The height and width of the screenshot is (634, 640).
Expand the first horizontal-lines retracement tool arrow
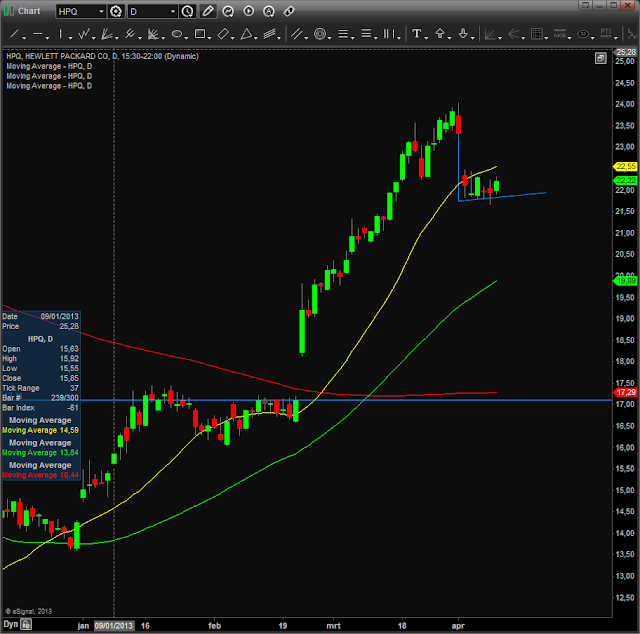pos(352,38)
